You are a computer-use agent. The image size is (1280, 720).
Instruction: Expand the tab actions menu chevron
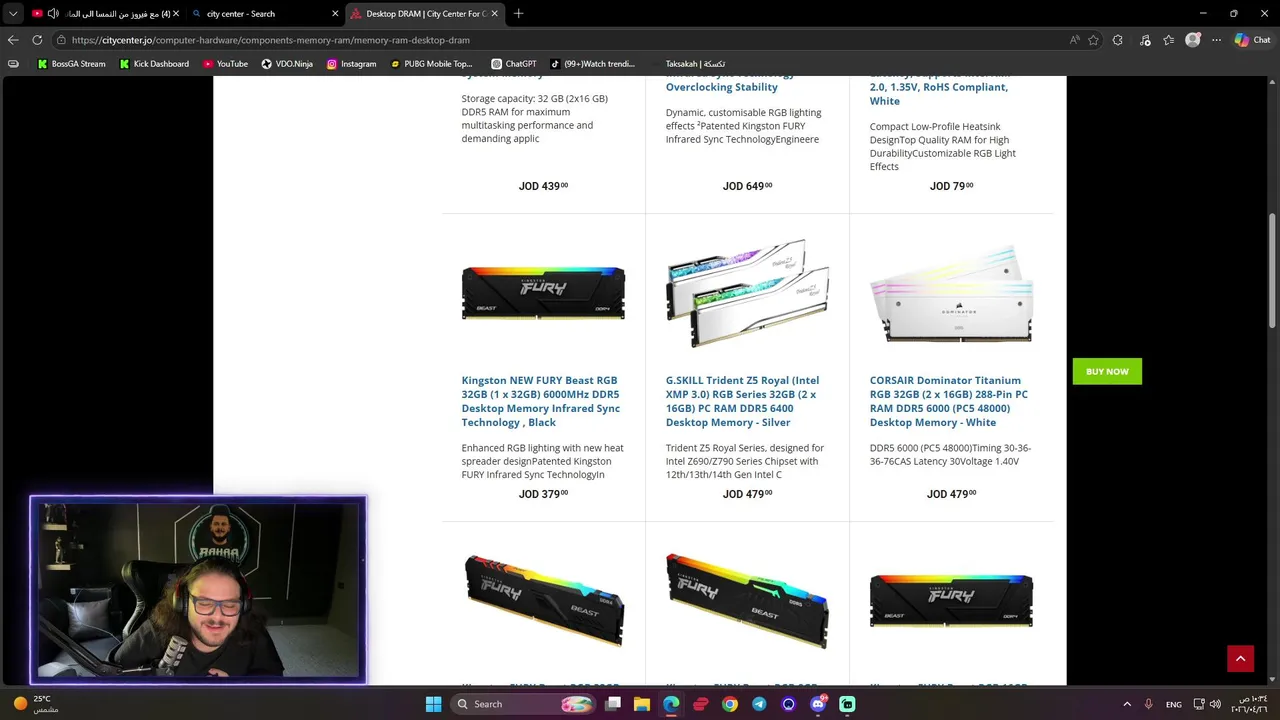[13, 14]
